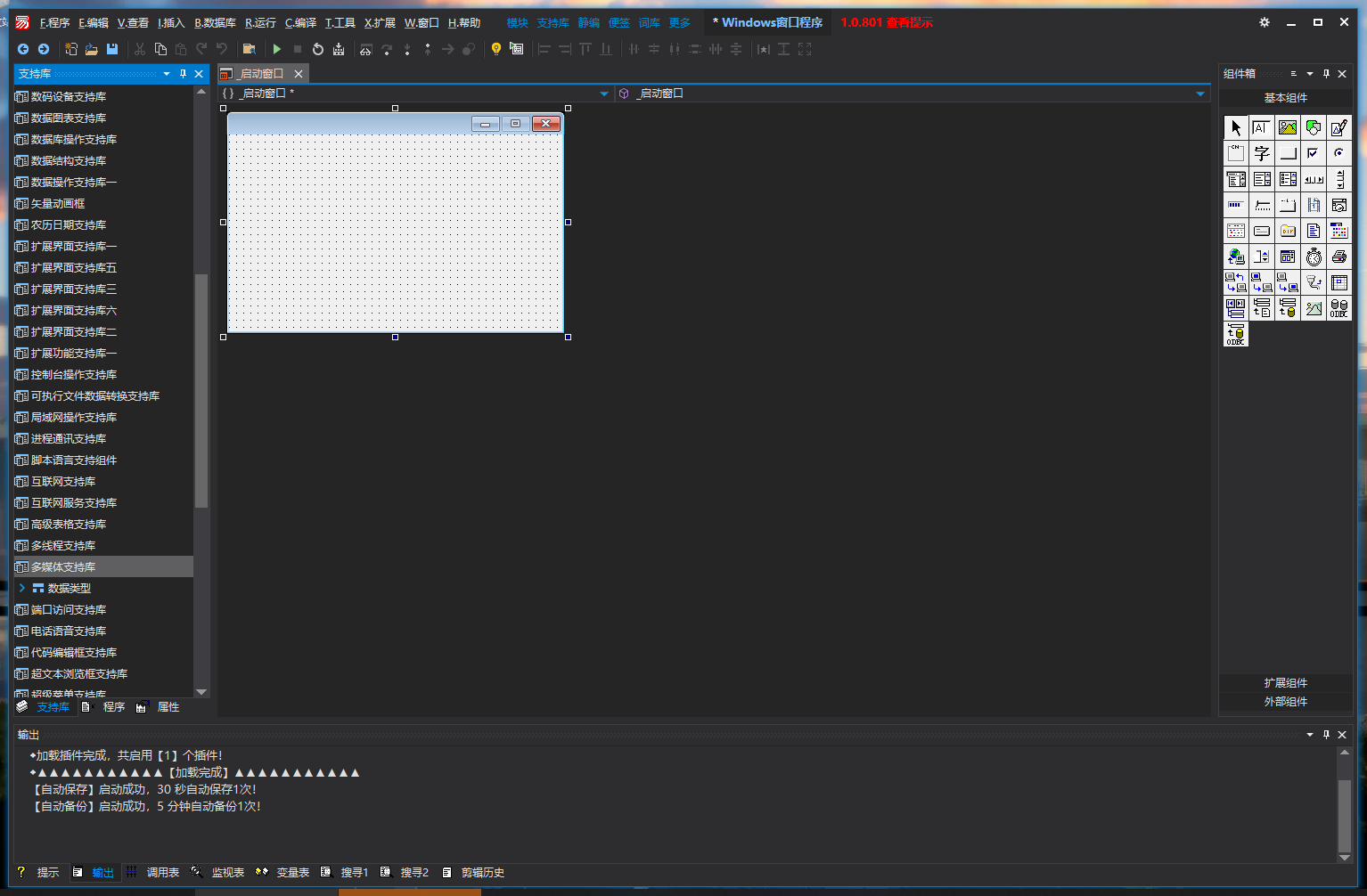Click the yellow lightbulb toolbar icon

(x=496, y=49)
